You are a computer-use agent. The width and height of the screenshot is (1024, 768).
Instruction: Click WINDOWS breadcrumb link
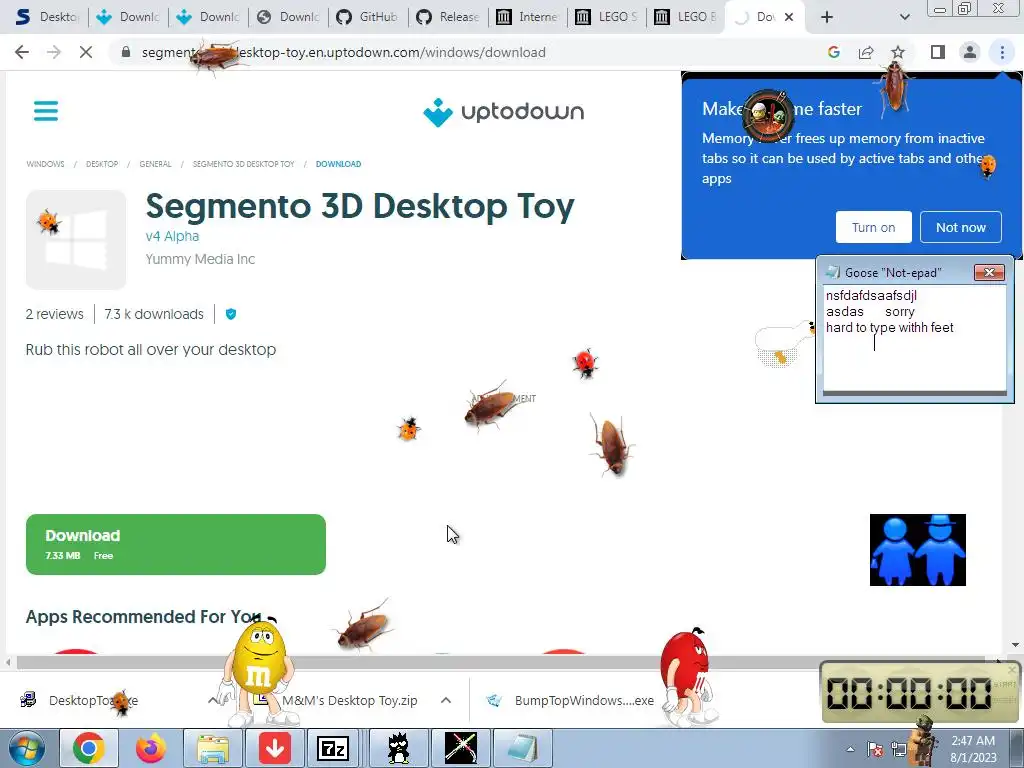click(45, 164)
